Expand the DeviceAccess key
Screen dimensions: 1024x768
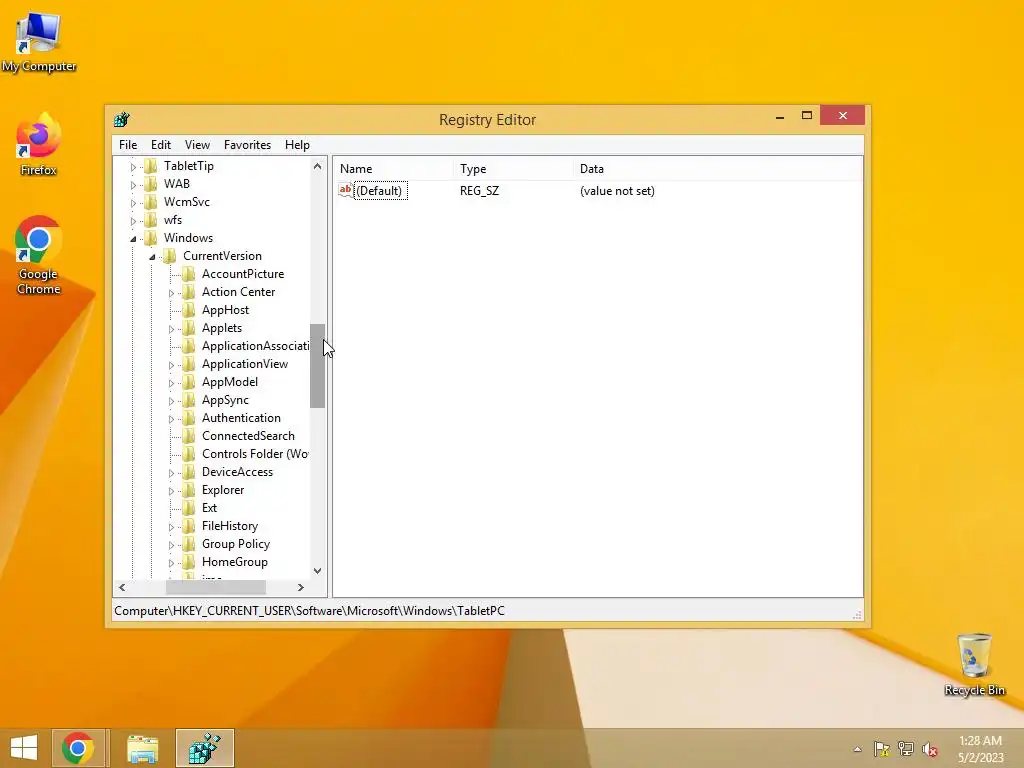click(x=171, y=473)
